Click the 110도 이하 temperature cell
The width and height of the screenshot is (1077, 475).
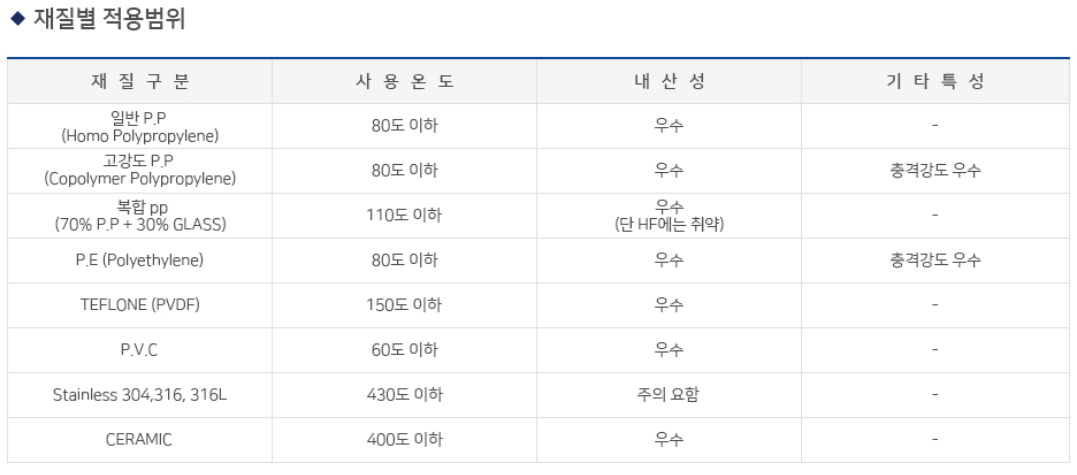404,215
